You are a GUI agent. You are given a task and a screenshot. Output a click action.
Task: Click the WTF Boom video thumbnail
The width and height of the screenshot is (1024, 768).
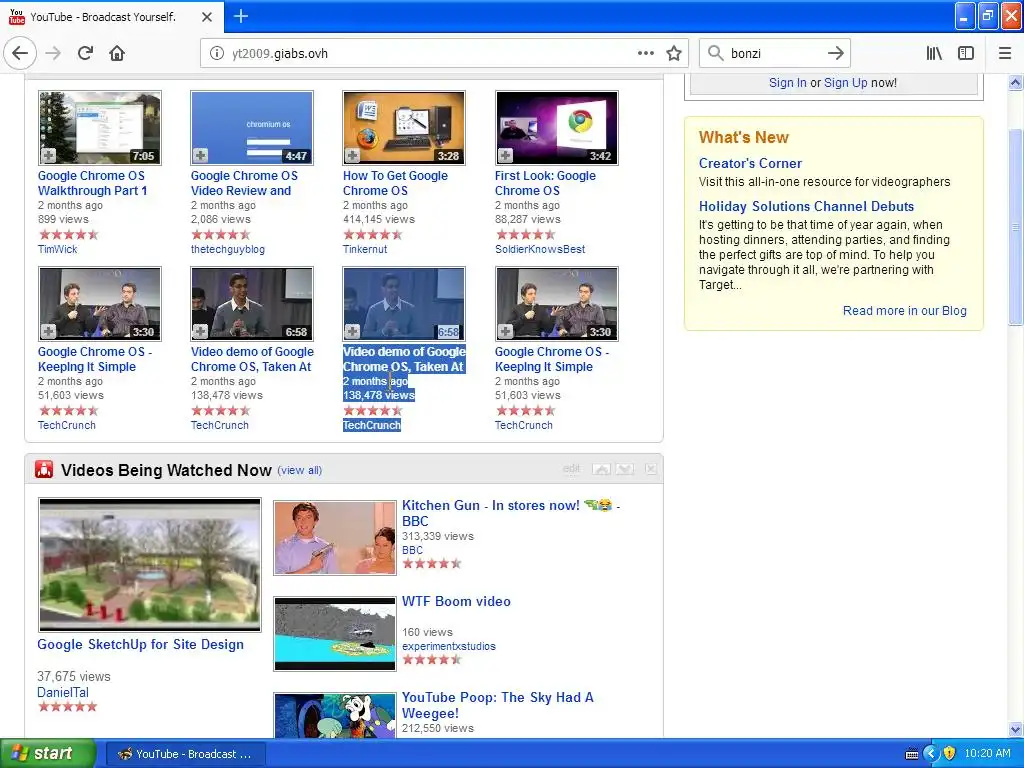click(x=335, y=633)
